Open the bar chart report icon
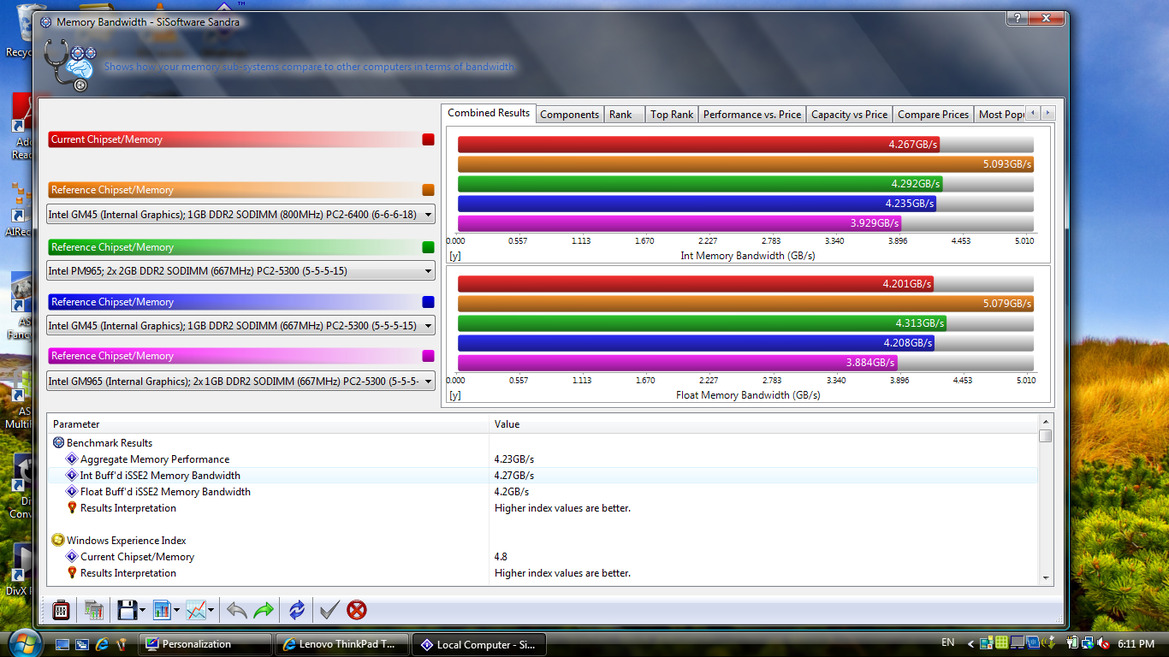This screenshot has width=1169, height=657. [x=161, y=610]
